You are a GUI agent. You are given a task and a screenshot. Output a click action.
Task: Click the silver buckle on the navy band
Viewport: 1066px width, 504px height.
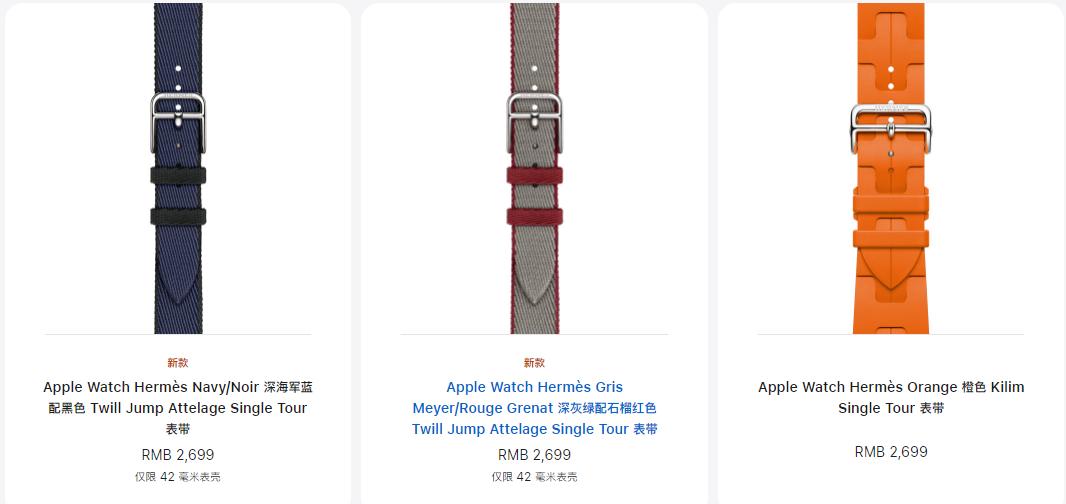tap(178, 121)
